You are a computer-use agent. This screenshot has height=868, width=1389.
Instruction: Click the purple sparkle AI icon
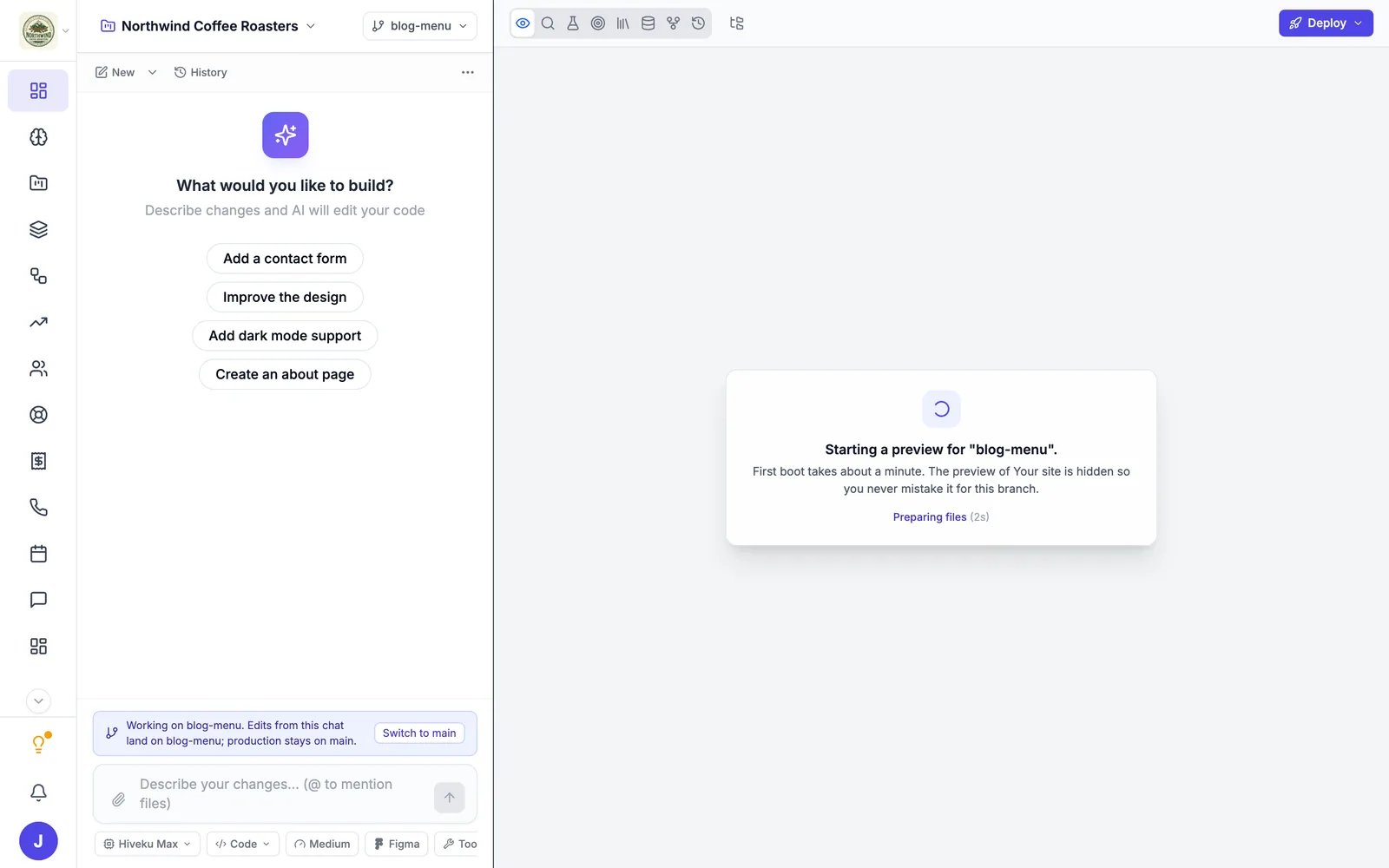click(x=286, y=135)
